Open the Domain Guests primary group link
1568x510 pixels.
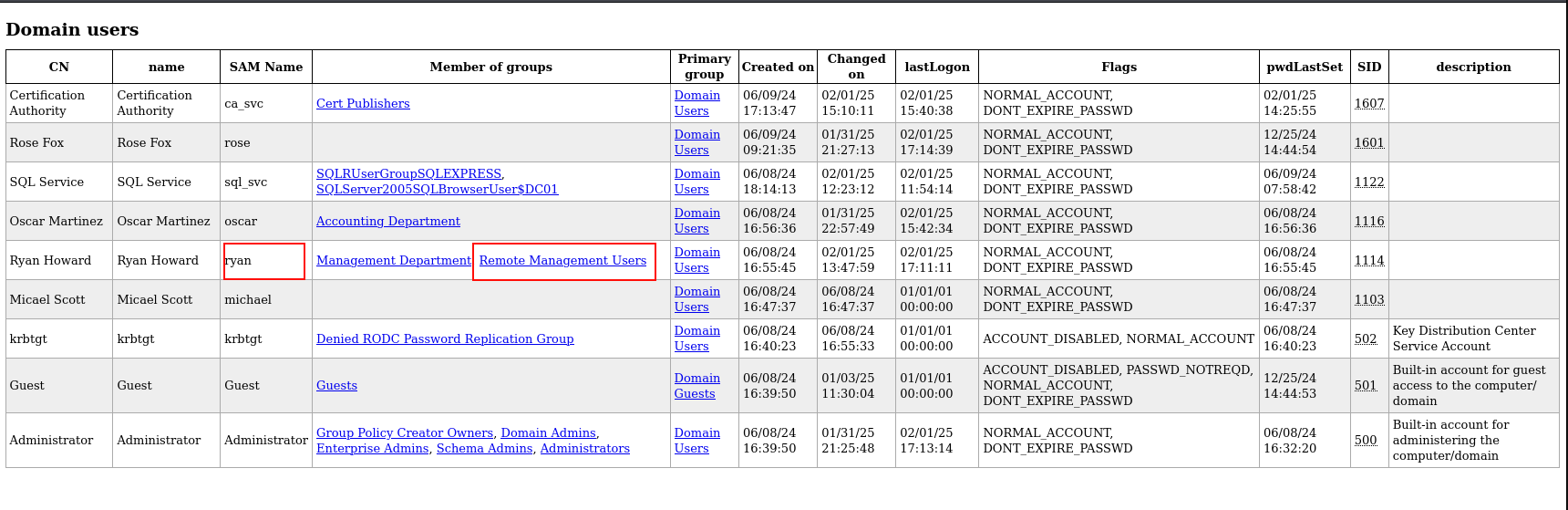click(696, 386)
